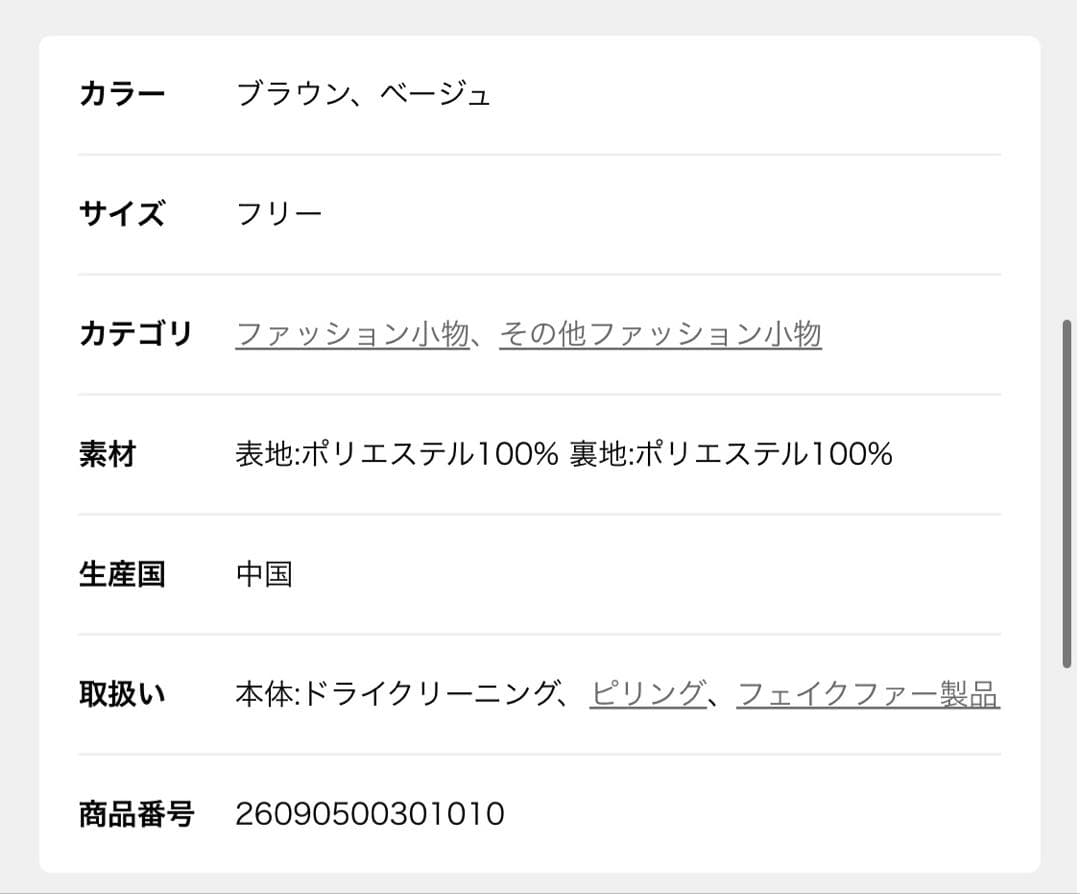1080x894 pixels.
Task: Click the サイズ row label
Action: pyautogui.click(x=122, y=214)
